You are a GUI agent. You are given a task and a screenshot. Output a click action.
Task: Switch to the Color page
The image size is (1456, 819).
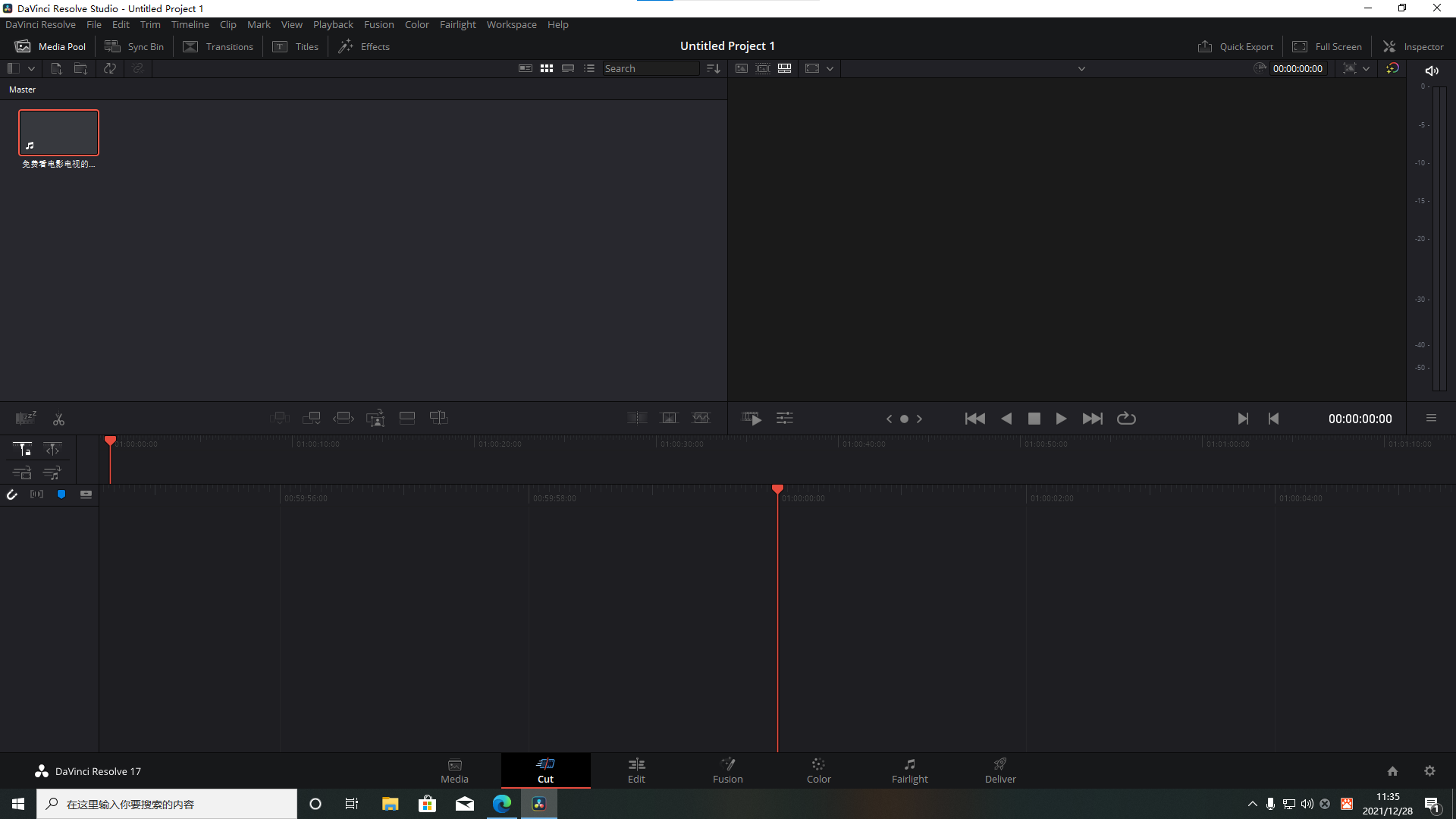(x=818, y=770)
